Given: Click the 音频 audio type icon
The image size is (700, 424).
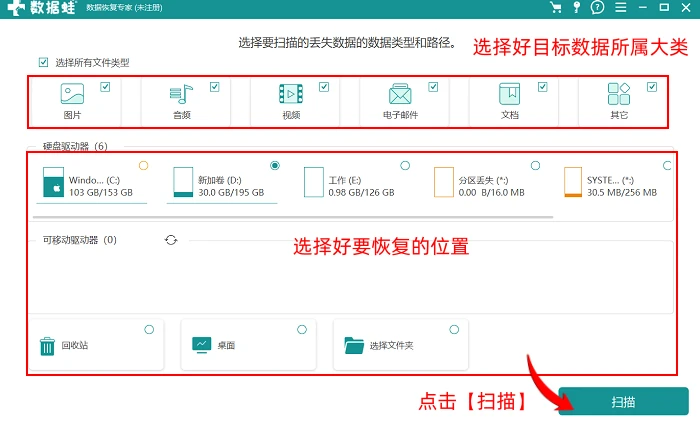Looking at the screenshot, I should tap(181, 94).
